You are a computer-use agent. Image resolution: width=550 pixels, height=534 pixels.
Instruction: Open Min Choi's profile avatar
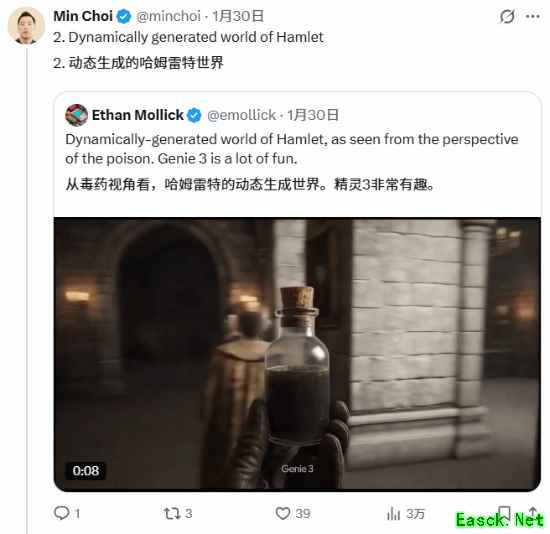26,26
